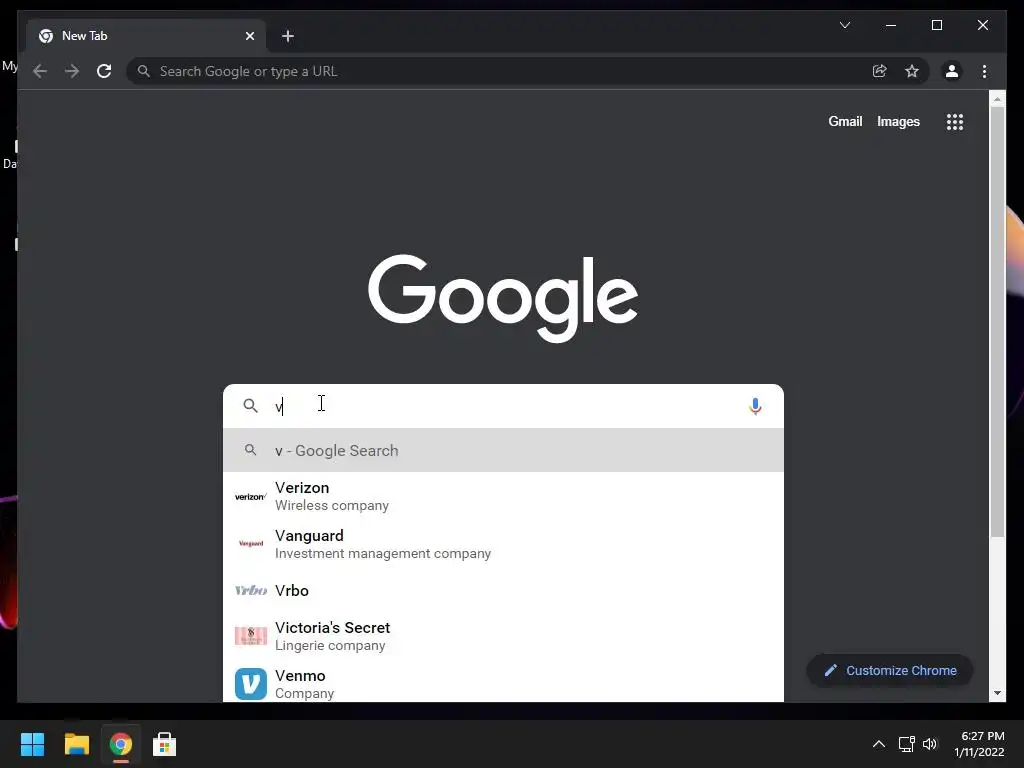Open the volume icon in system tray
1024x768 pixels.
click(930, 744)
